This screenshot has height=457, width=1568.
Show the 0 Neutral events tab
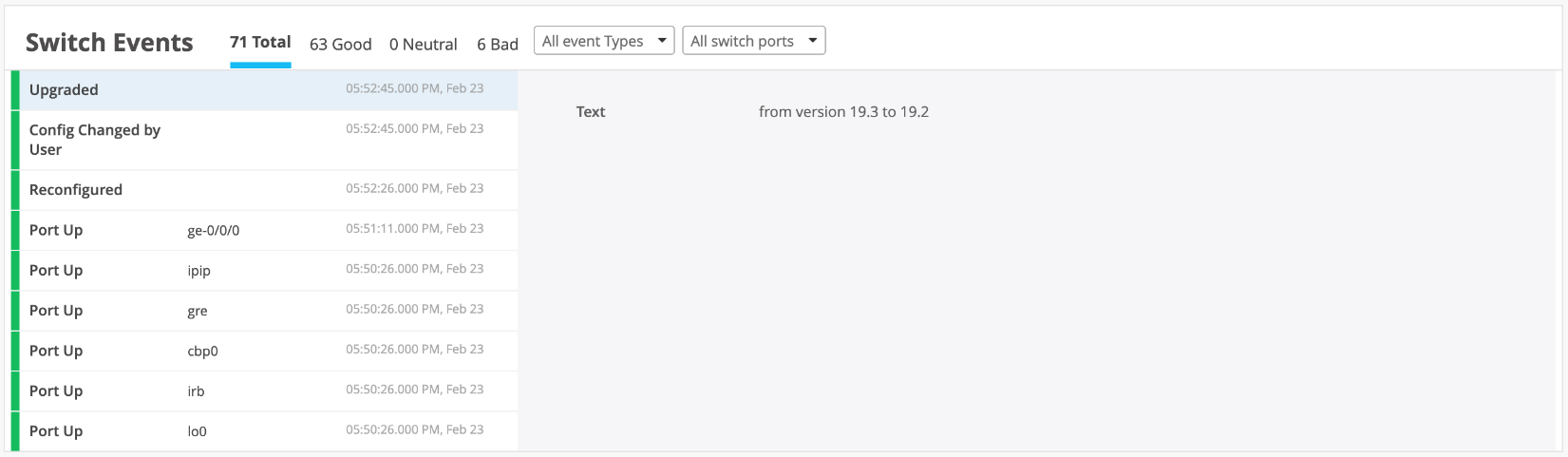click(x=423, y=44)
